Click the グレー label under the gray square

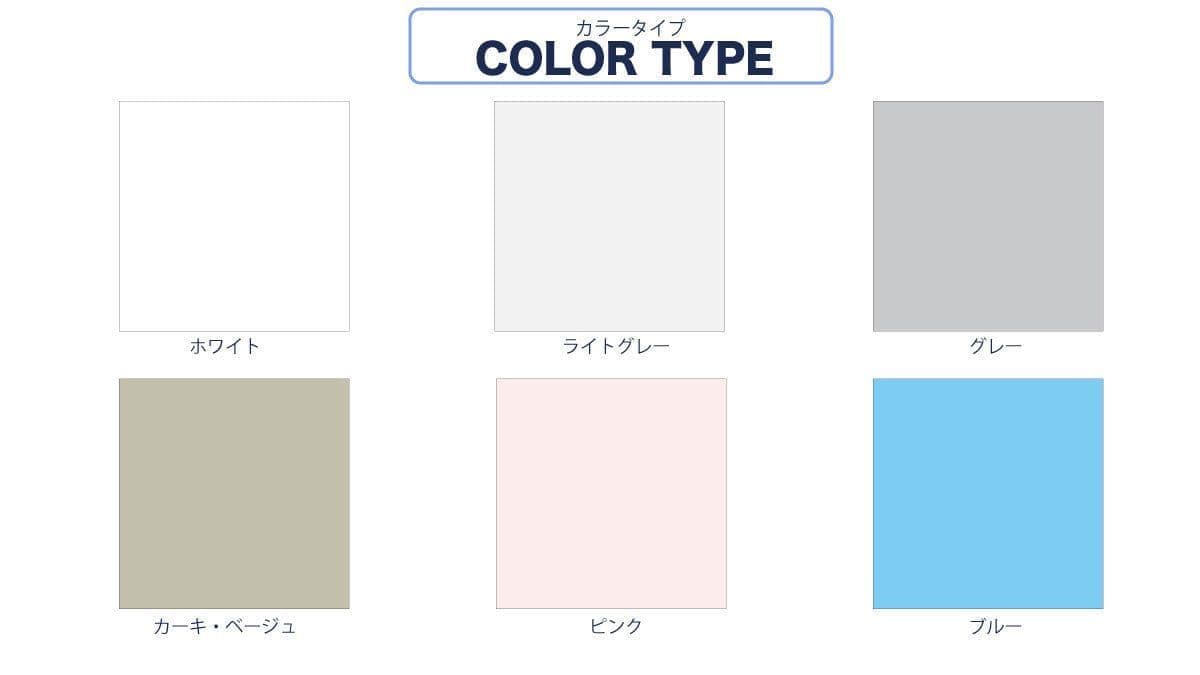995,347
